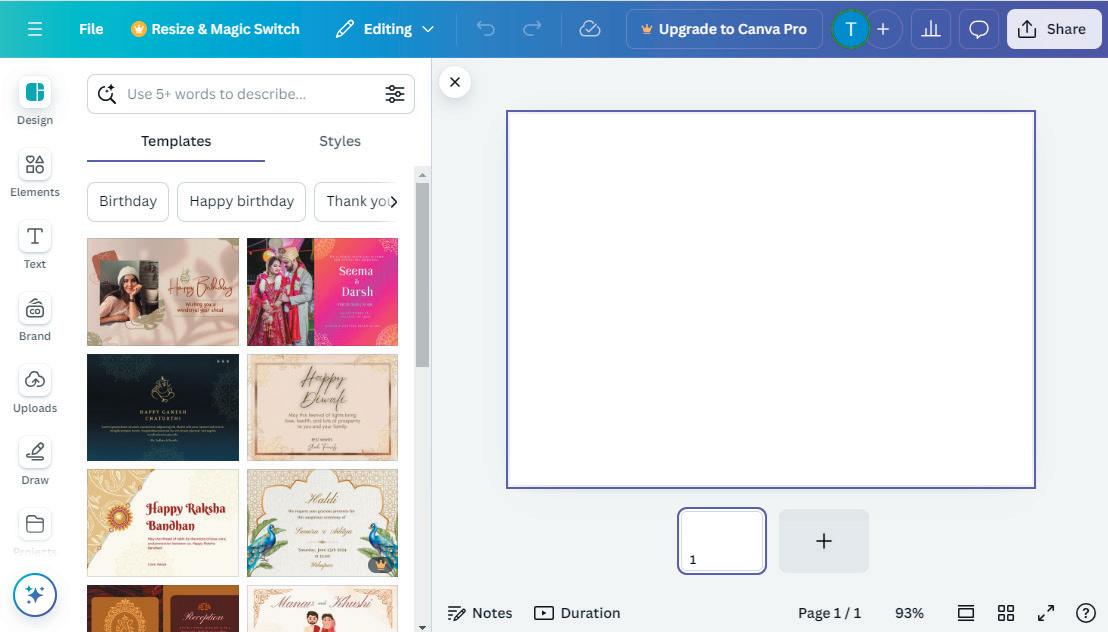The width and height of the screenshot is (1108, 632).
Task: Open the Brand panel
Action: [x=35, y=318]
